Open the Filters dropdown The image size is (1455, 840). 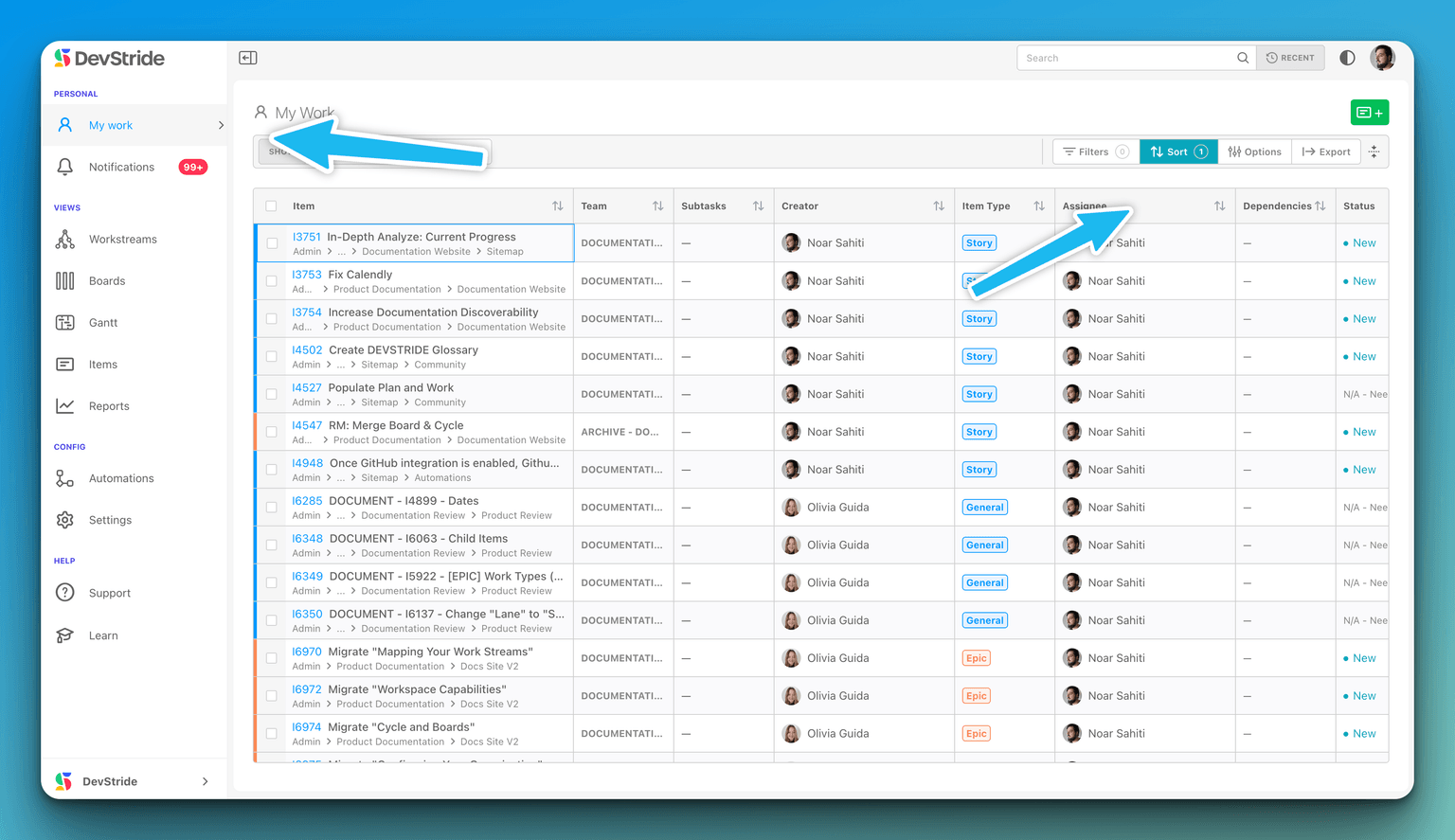coord(1096,152)
